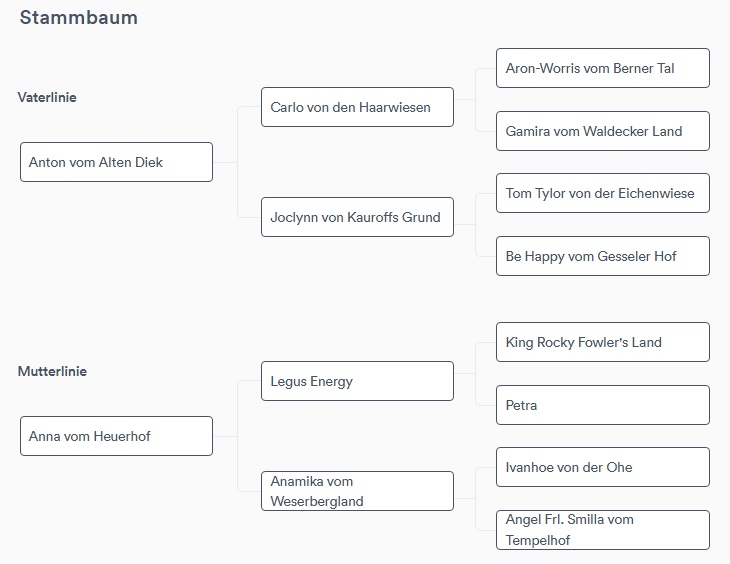Click the Vaterlinie label

click(x=47, y=97)
